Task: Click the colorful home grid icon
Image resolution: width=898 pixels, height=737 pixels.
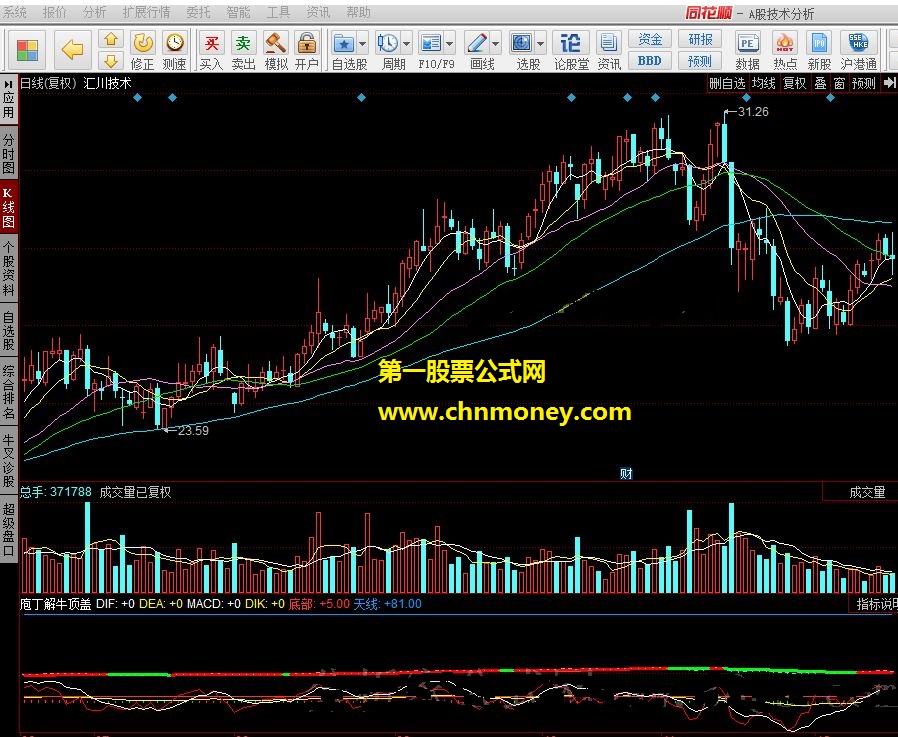Action: point(27,50)
